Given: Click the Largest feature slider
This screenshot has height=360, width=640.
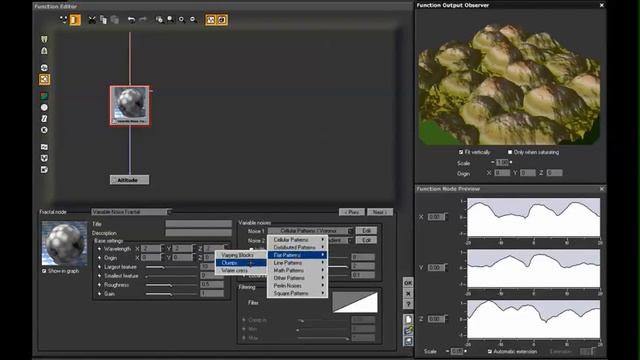Looking at the screenshot, I should pos(171,267).
